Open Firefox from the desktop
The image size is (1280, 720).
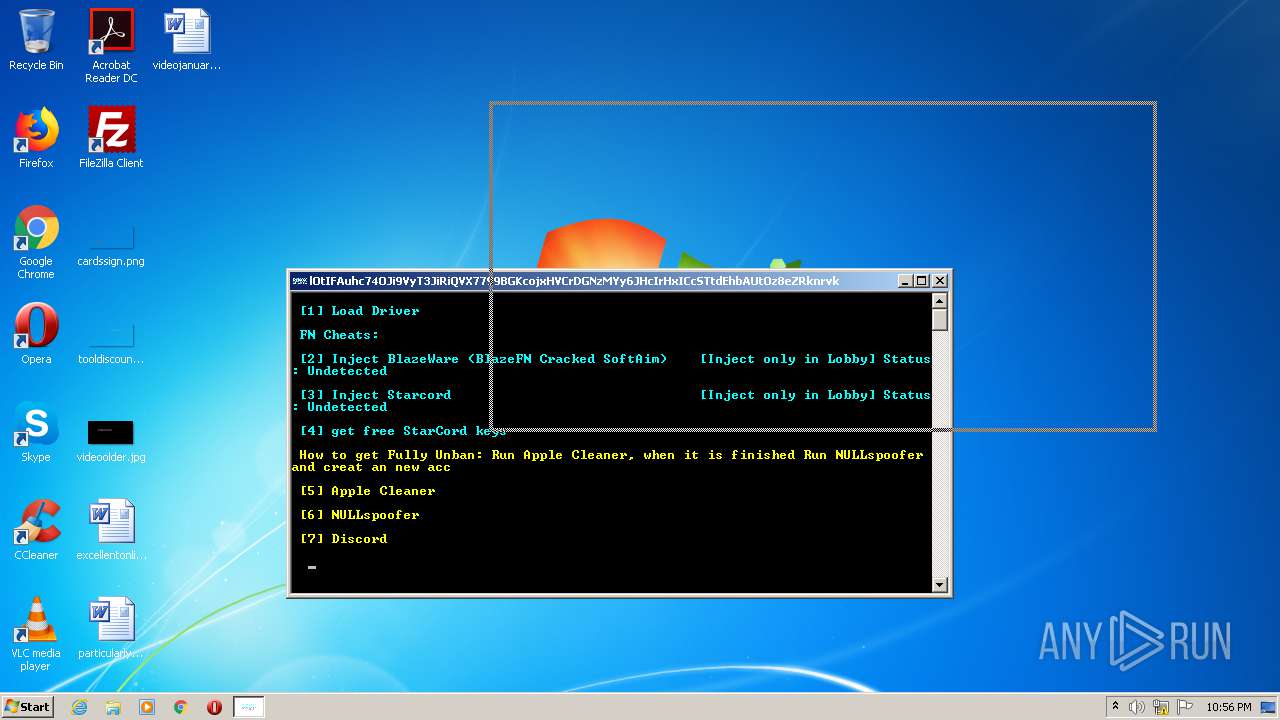point(36,139)
